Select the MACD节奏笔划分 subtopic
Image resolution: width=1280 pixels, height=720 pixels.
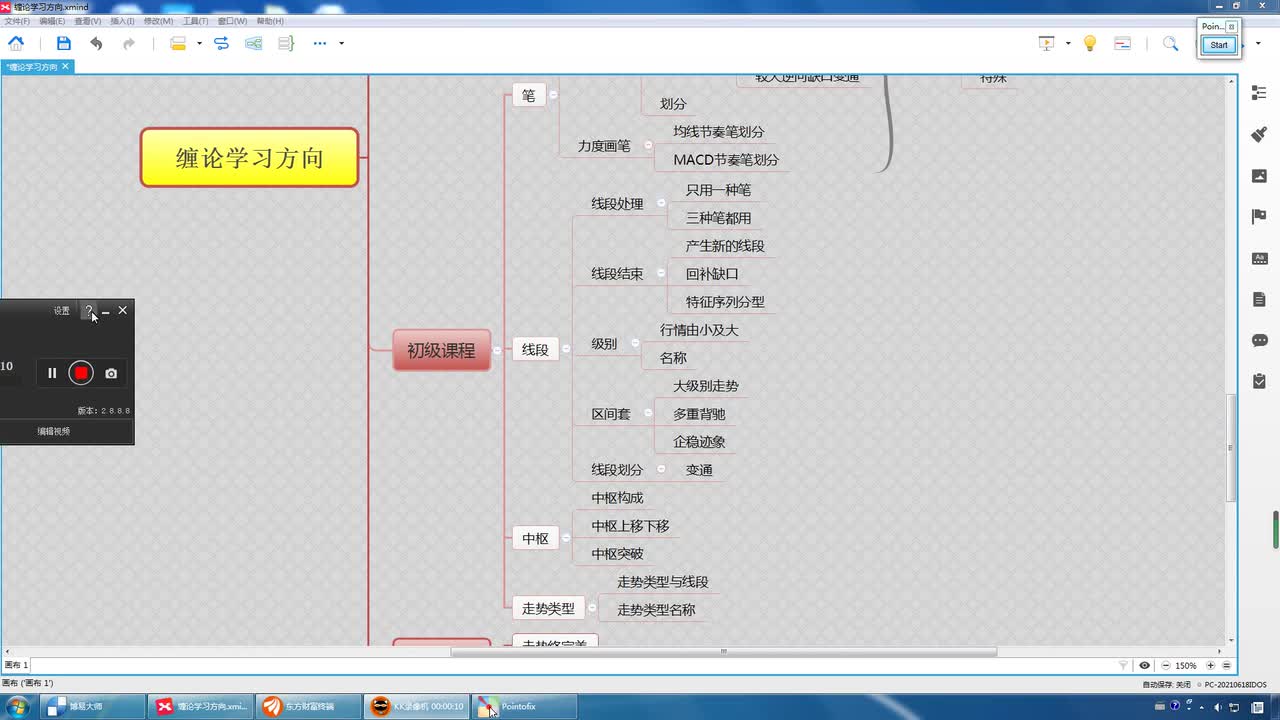tap(726, 160)
